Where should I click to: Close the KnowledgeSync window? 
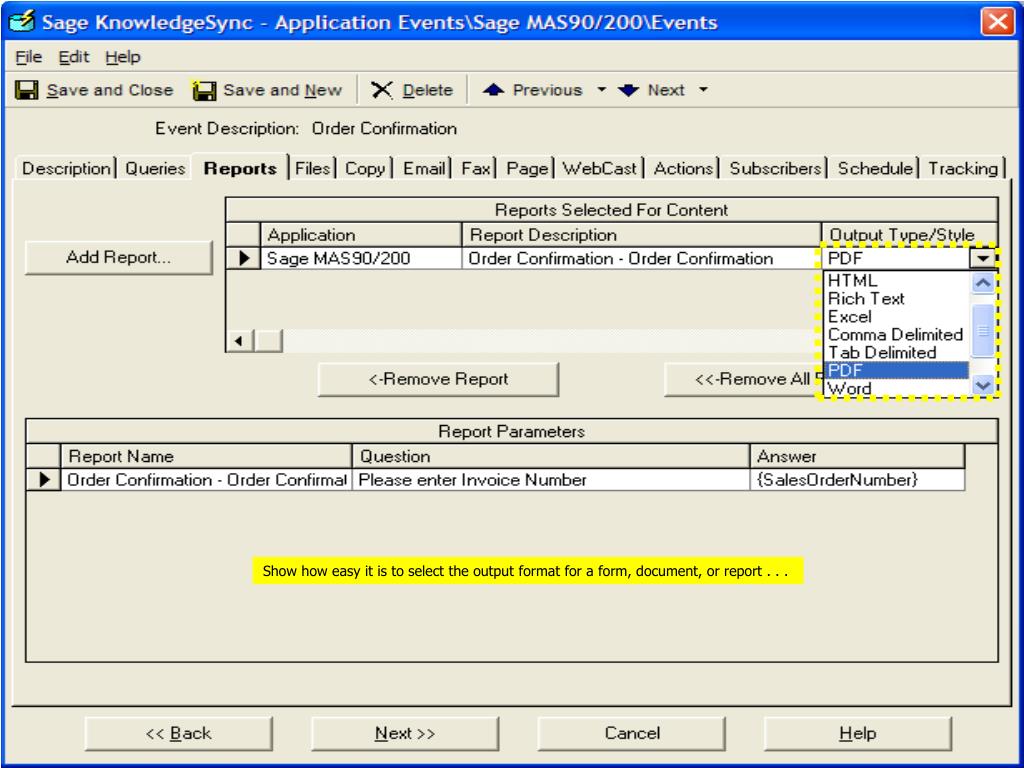click(998, 22)
